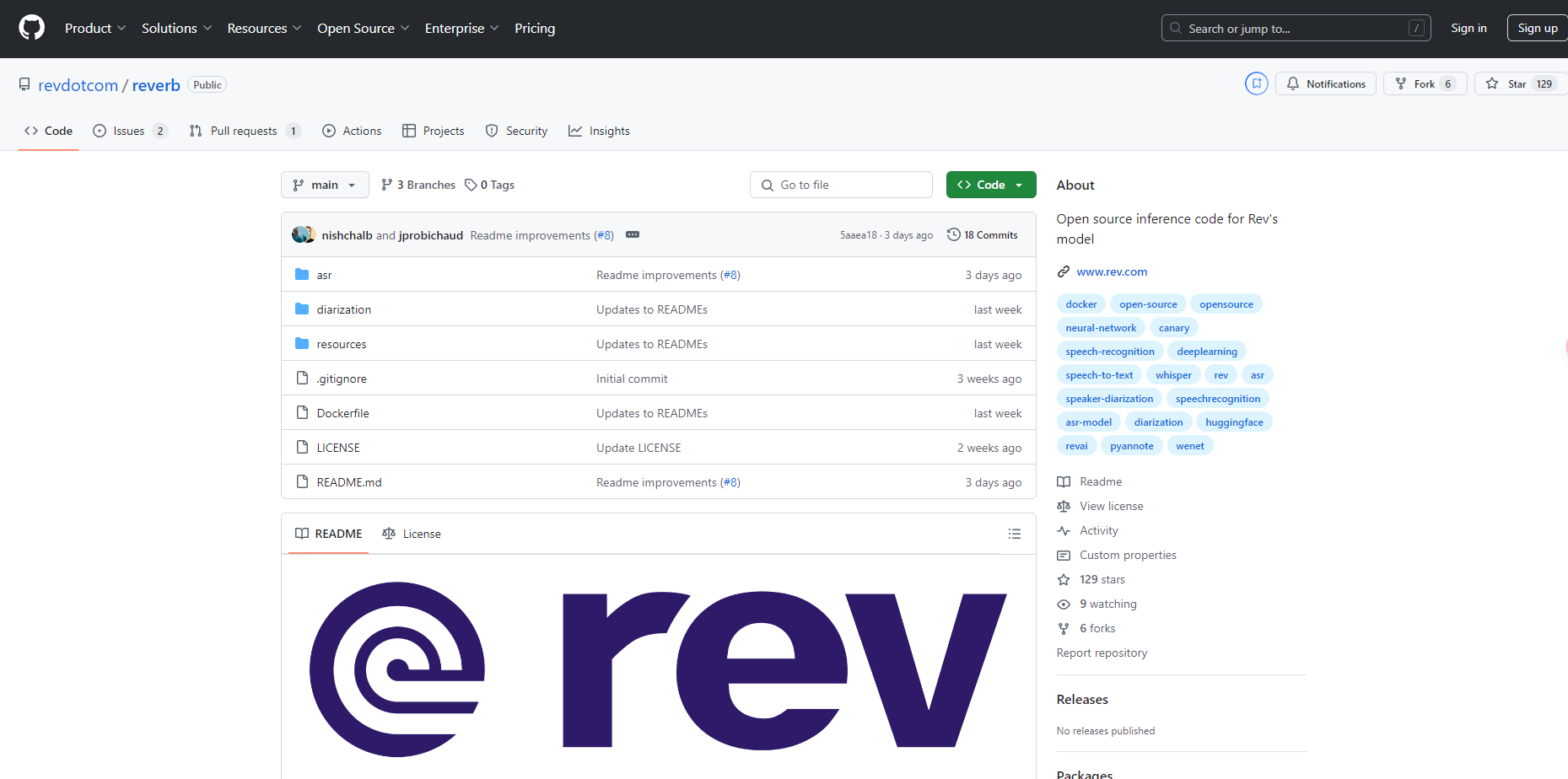Click the star icon beside 129 stars

click(1064, 579)
